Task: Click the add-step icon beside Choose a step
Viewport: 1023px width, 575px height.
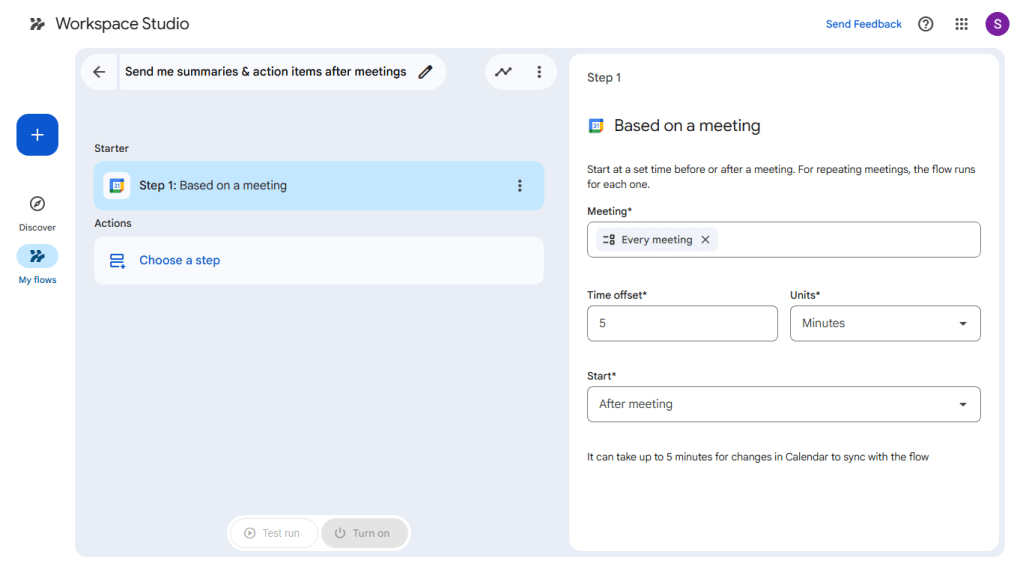Action: click(117, 260)
